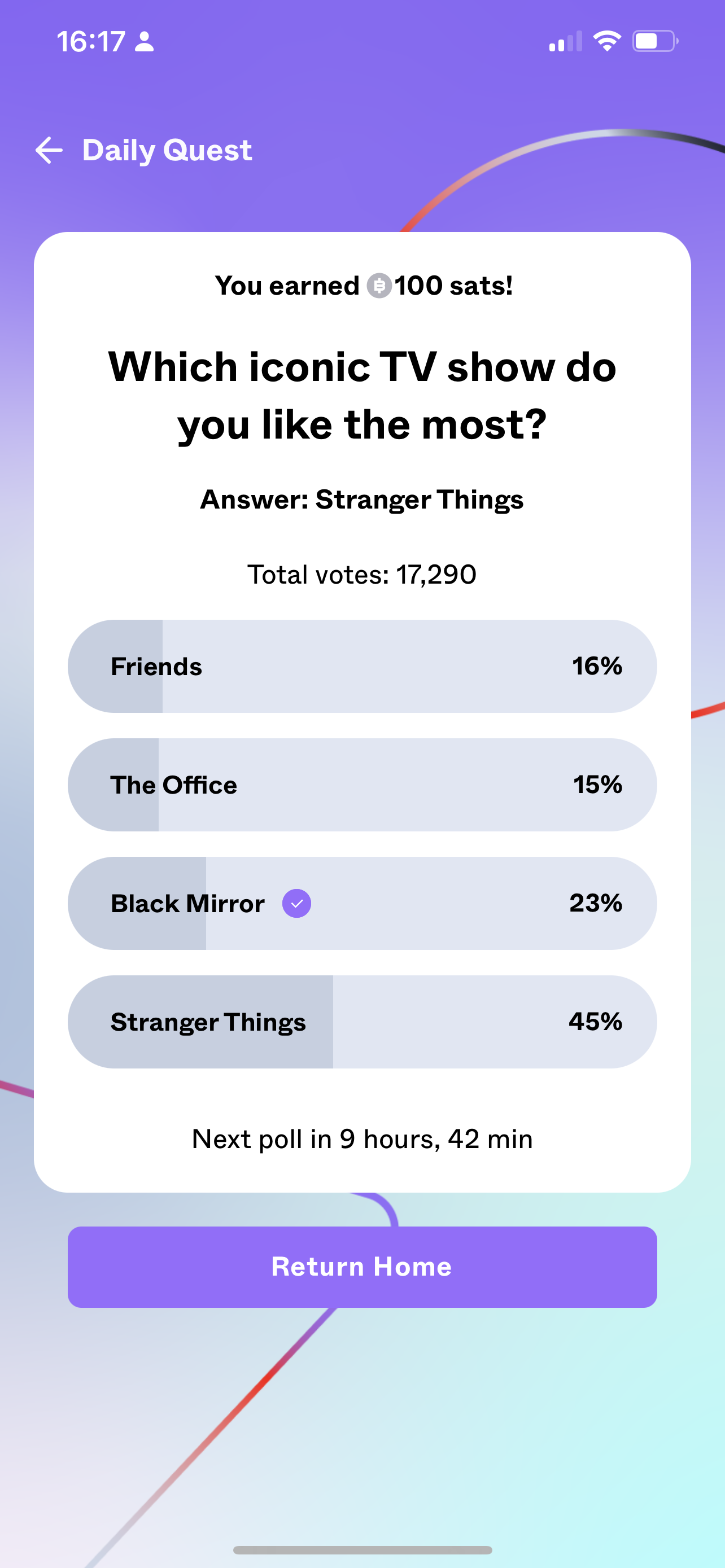725x1568 pixels.
Task: Click the 16% result on Friends
Action: 597,666
